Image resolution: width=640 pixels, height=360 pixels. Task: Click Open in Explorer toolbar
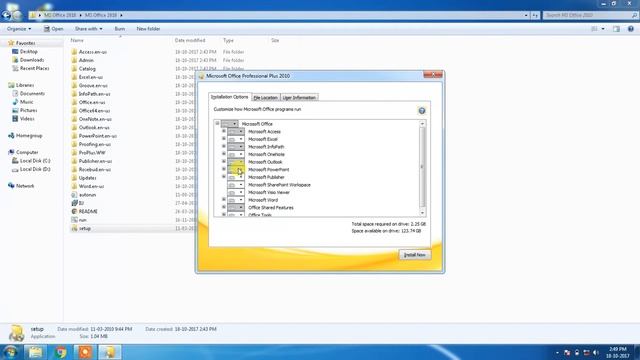coord(53,29)
